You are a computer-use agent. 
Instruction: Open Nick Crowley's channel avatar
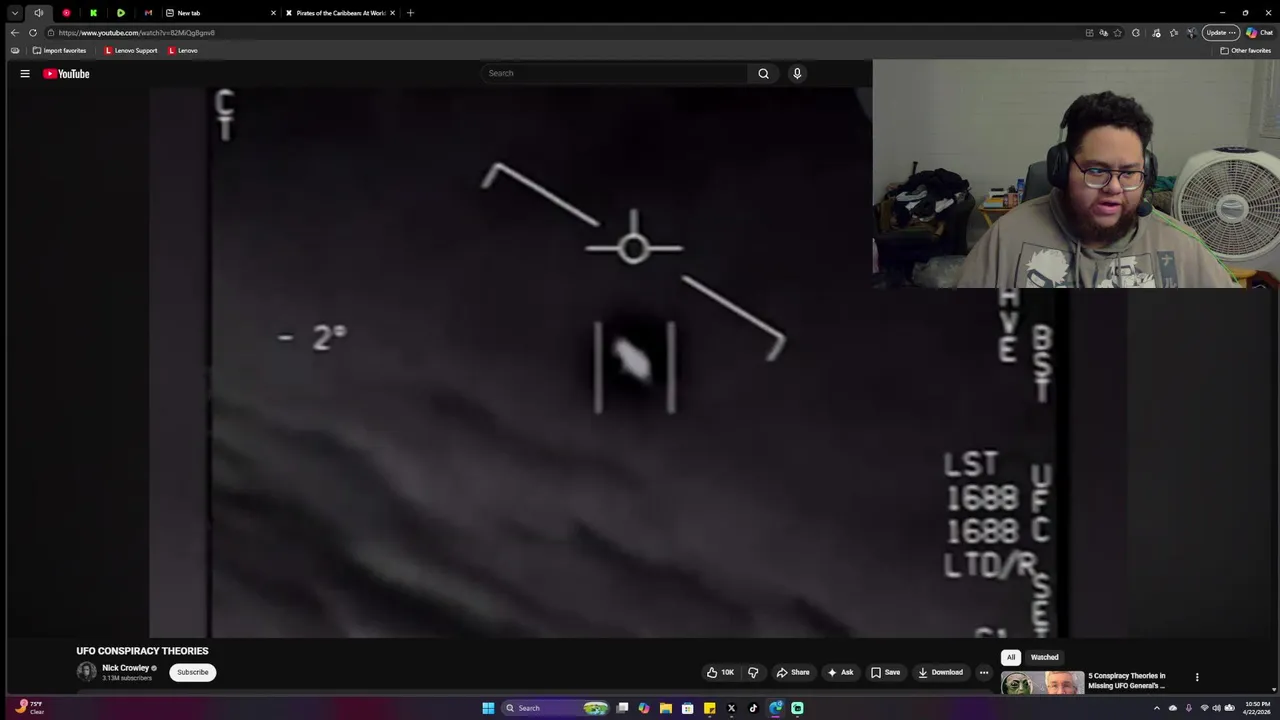tap(87, 672)
